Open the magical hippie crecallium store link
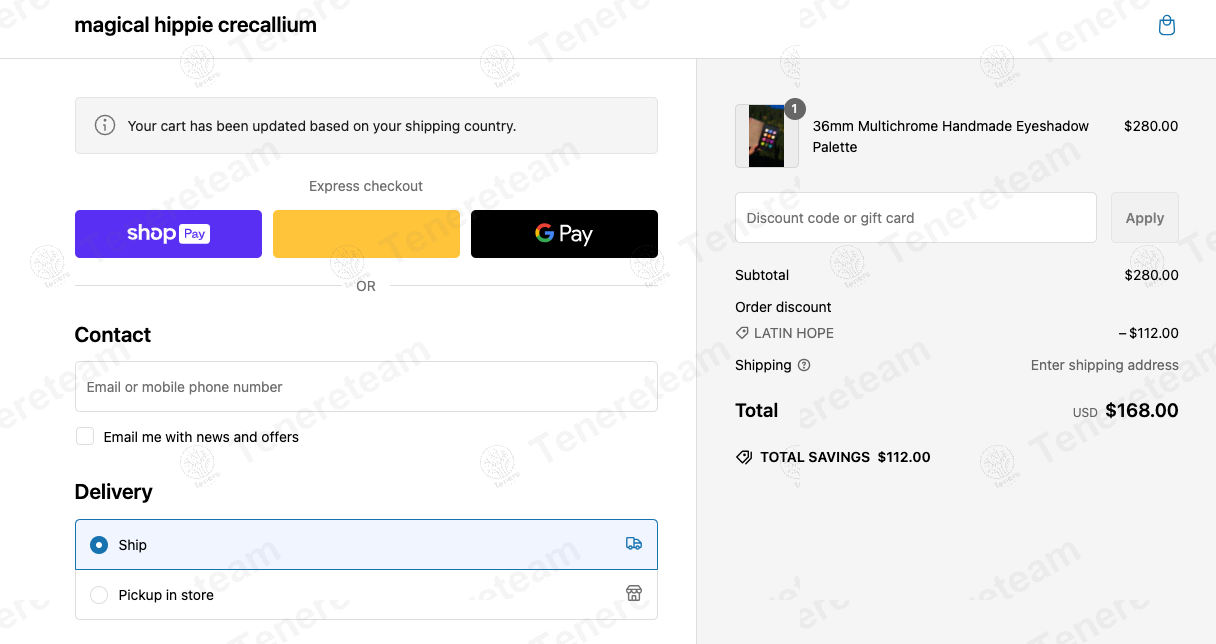 pyautogui.click(x=195, y=25)
